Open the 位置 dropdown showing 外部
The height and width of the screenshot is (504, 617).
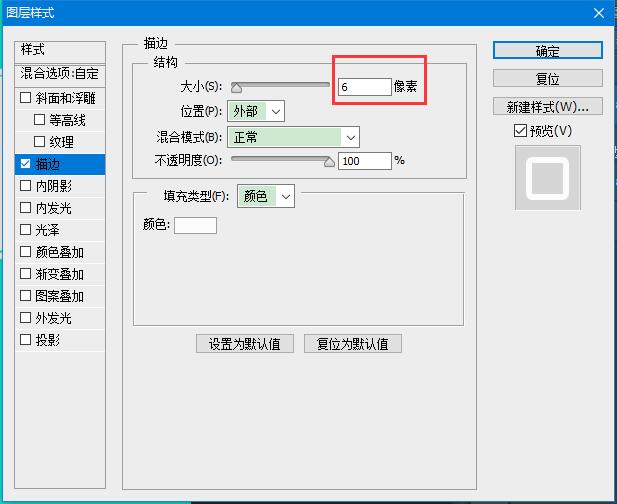click(x=256, y=112)
